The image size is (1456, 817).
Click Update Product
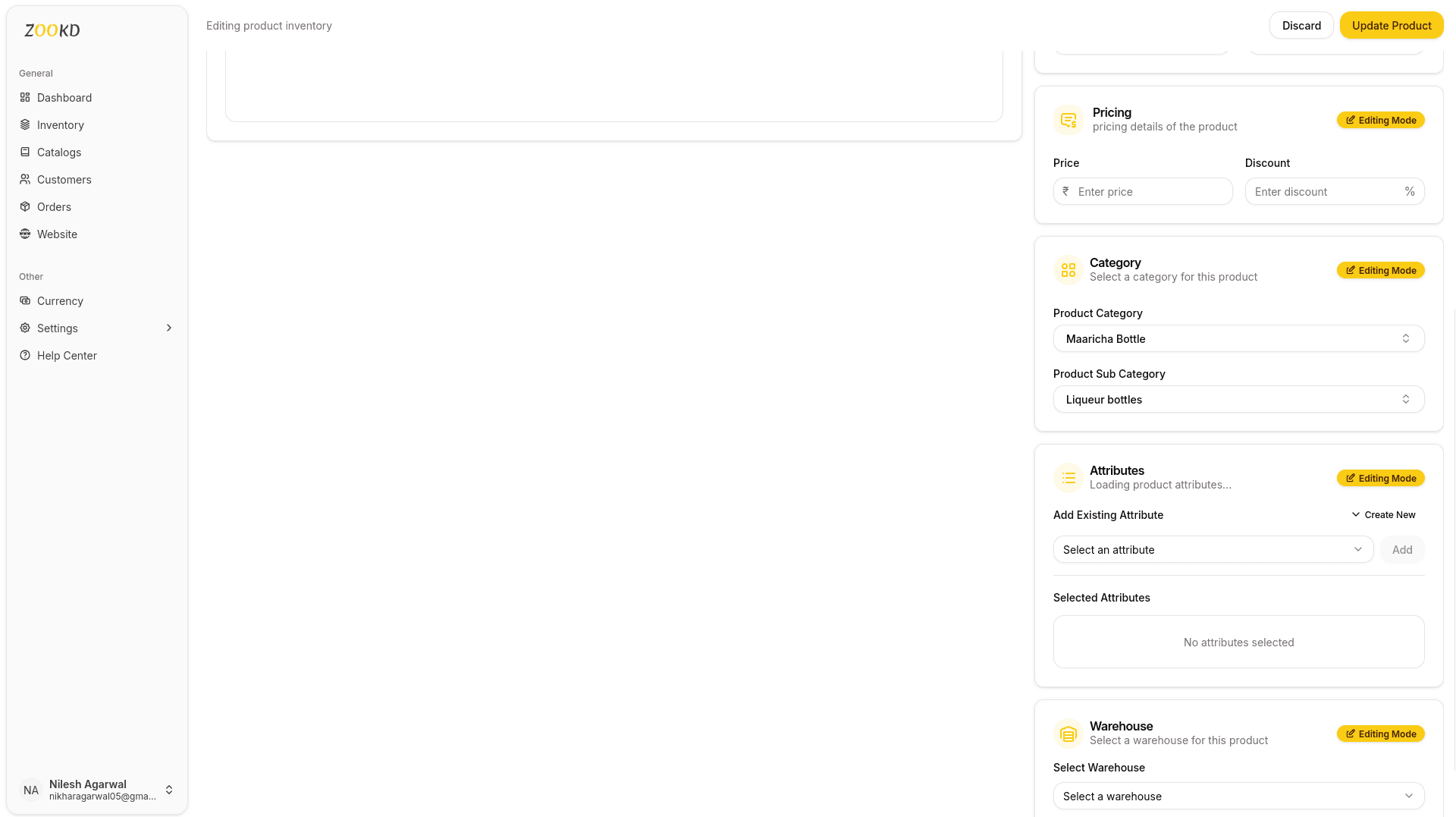[1391, 25]
